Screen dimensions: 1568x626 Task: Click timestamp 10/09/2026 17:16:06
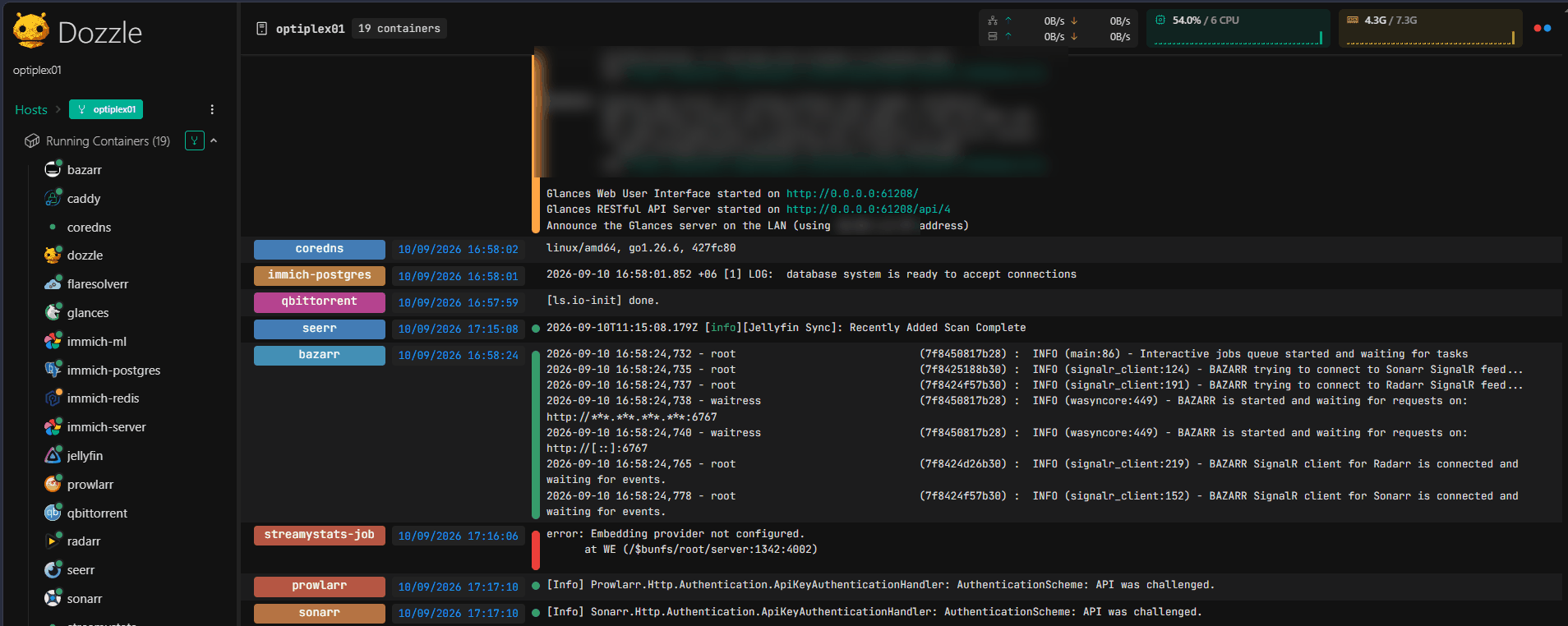pyautogui.click(x=459, y=536)
